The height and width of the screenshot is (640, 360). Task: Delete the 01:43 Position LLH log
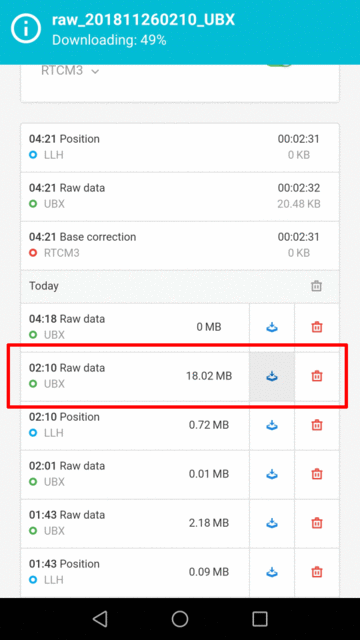317,572
